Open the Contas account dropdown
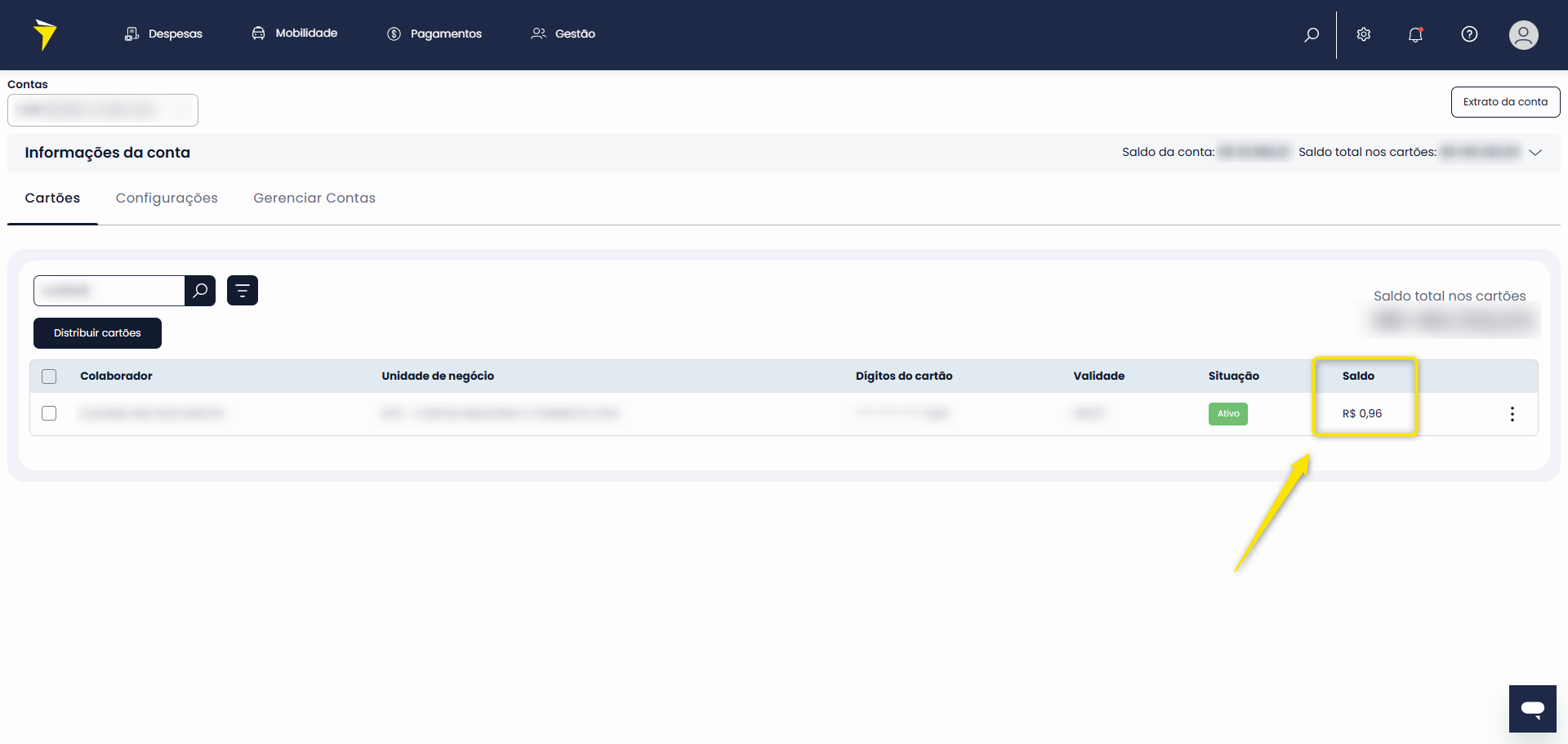 point(103,110)
